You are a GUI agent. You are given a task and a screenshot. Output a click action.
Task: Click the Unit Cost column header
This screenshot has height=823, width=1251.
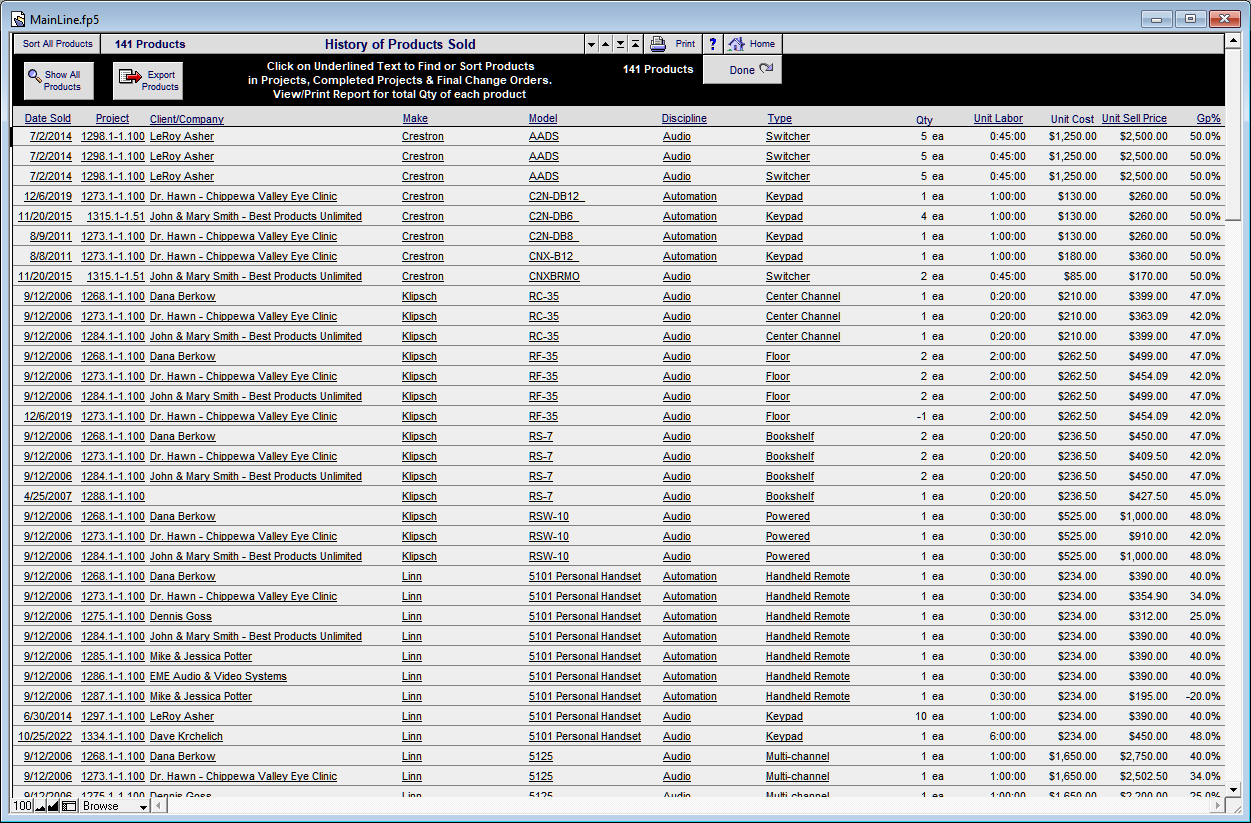[x=1072, y=119]
